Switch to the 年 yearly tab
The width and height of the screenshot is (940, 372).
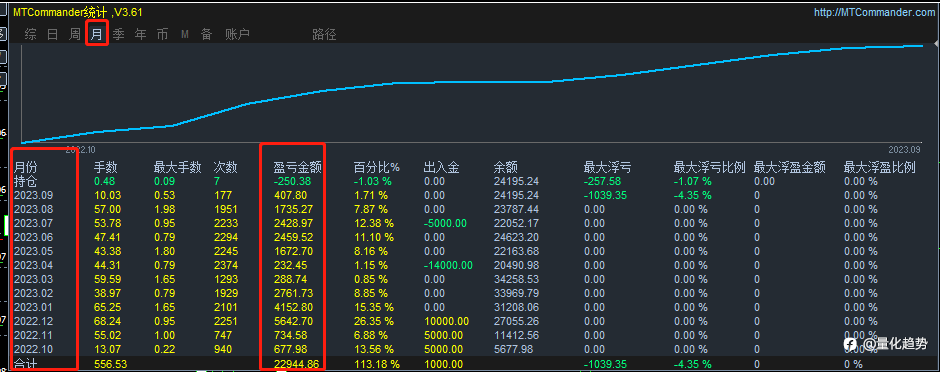[140, 34]
